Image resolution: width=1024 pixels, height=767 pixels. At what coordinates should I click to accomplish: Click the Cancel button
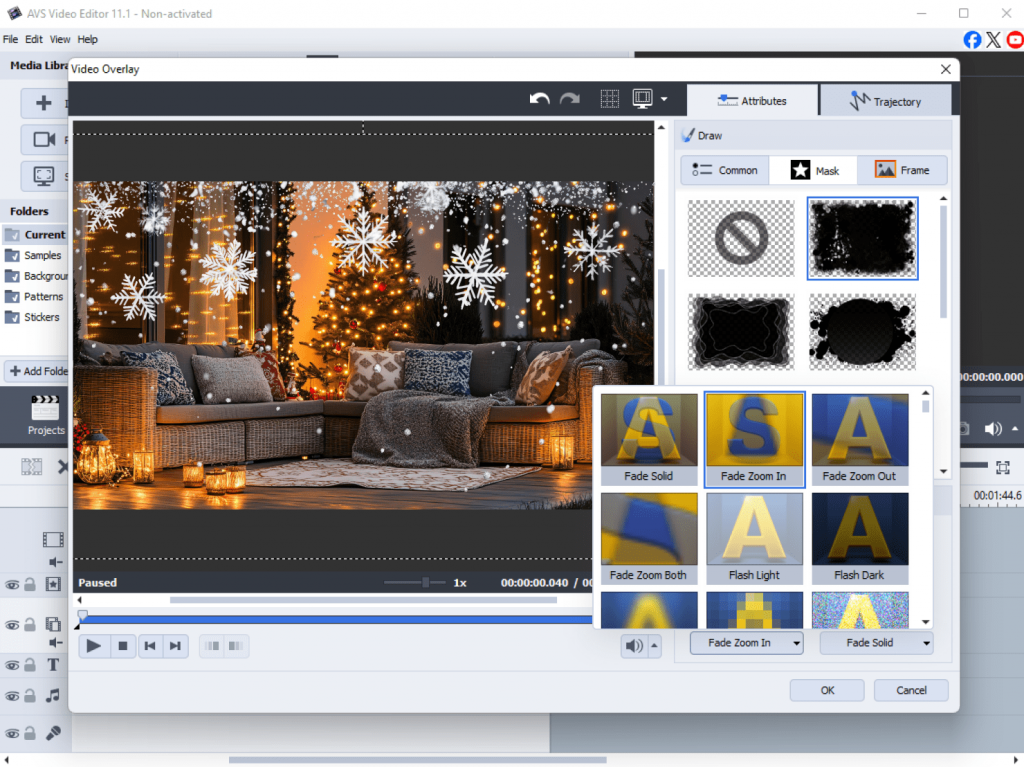(911, 690)
